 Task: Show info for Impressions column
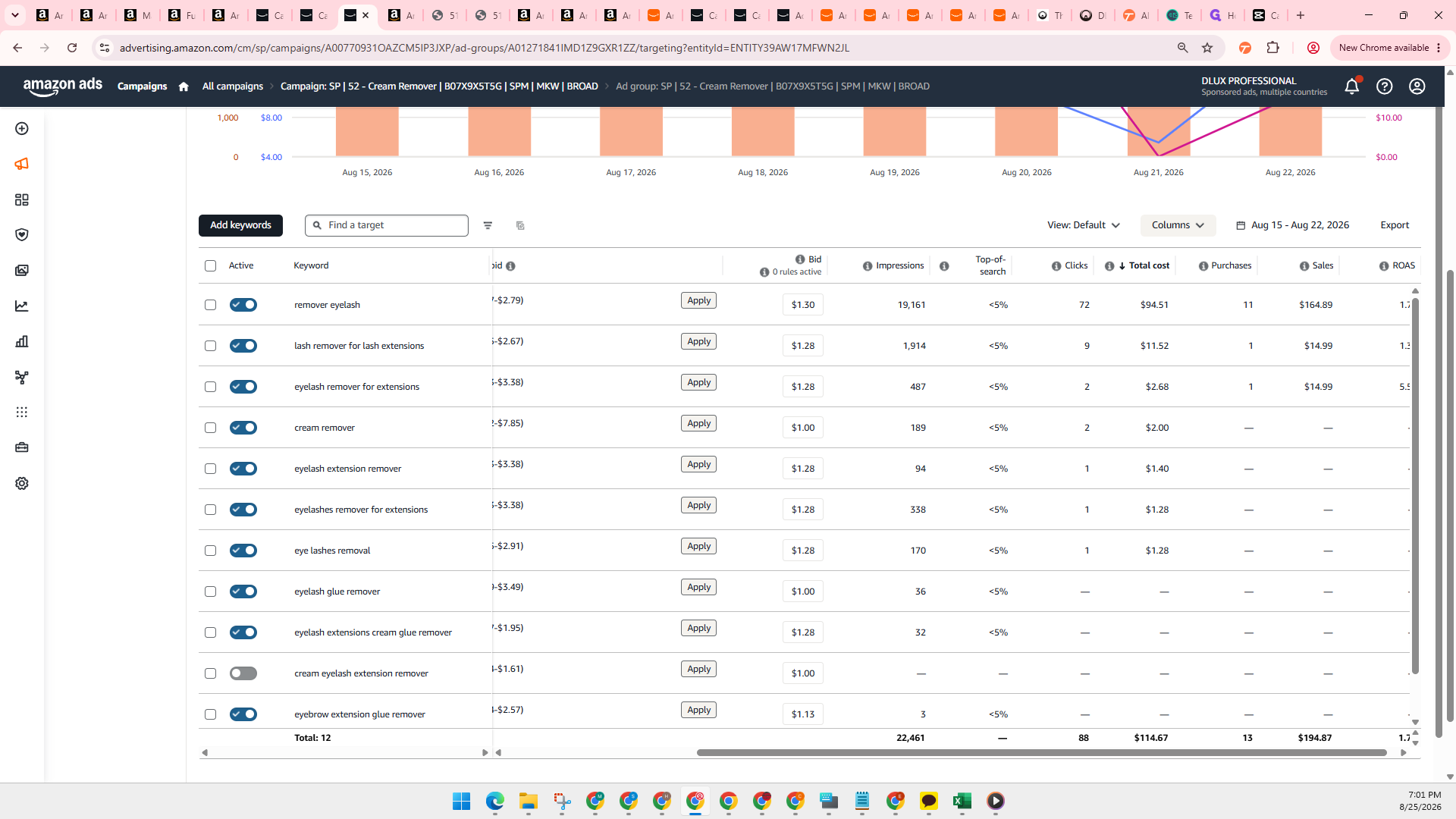pos(868,266)
